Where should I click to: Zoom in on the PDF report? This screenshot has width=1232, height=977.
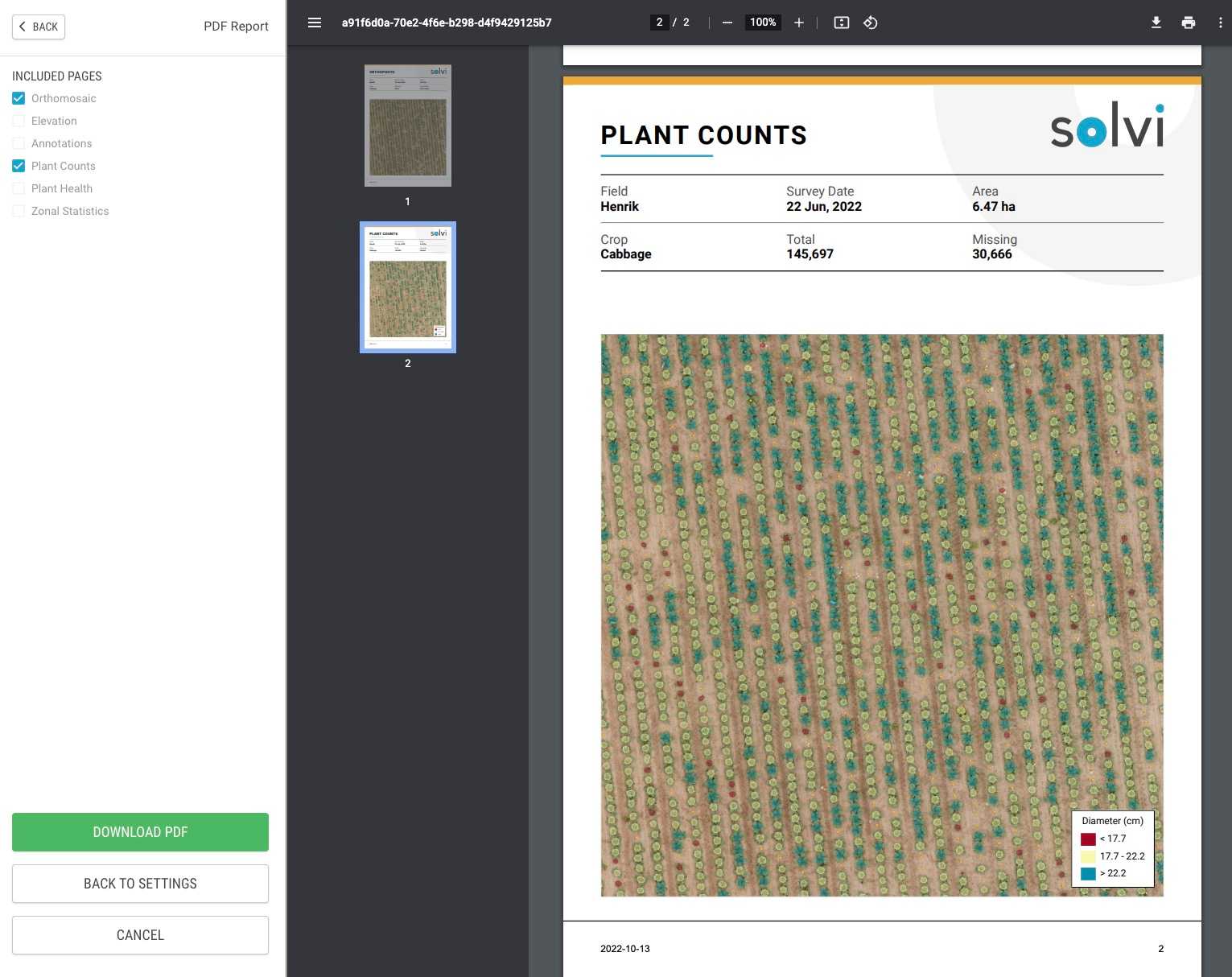tap(798, 23)
